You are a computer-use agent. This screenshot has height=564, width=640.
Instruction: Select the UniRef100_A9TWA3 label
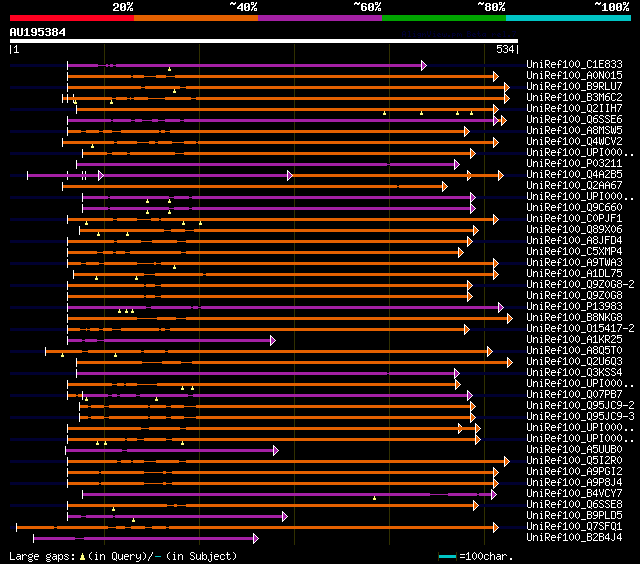574,262
